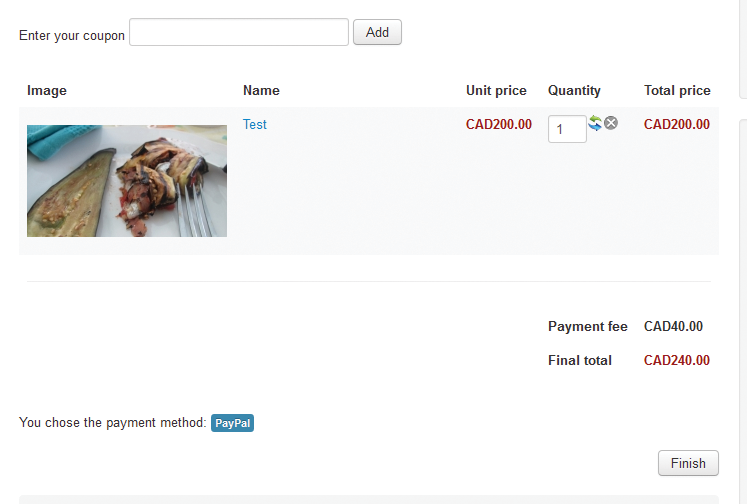Click the Add coupon button
The width and height of the screenshot is (747, 504).
click(x=377, y=32)
